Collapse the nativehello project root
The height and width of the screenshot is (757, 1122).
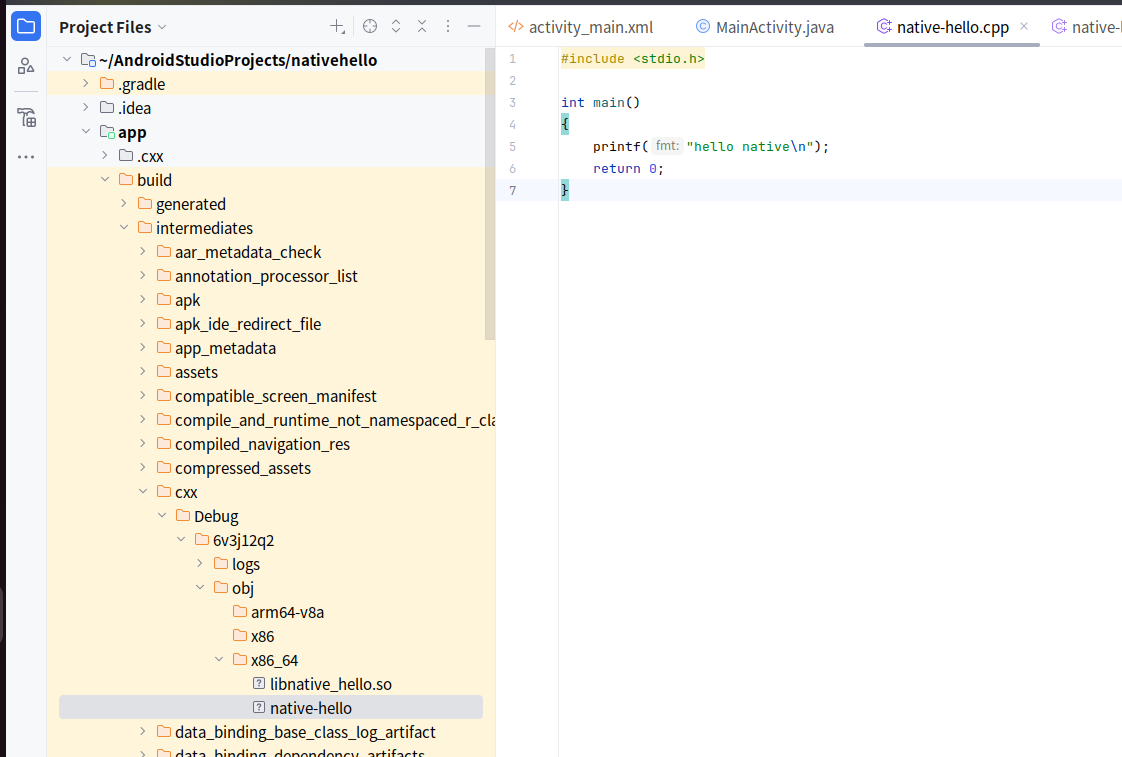click(x=67, y=59)
